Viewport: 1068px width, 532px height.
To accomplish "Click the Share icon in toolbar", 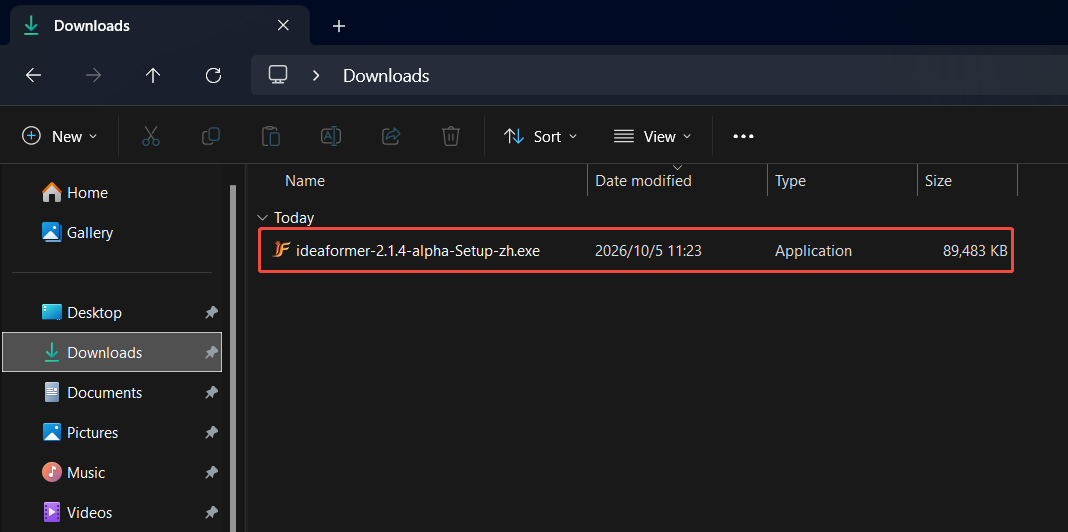I will click(x=391, y=136).
